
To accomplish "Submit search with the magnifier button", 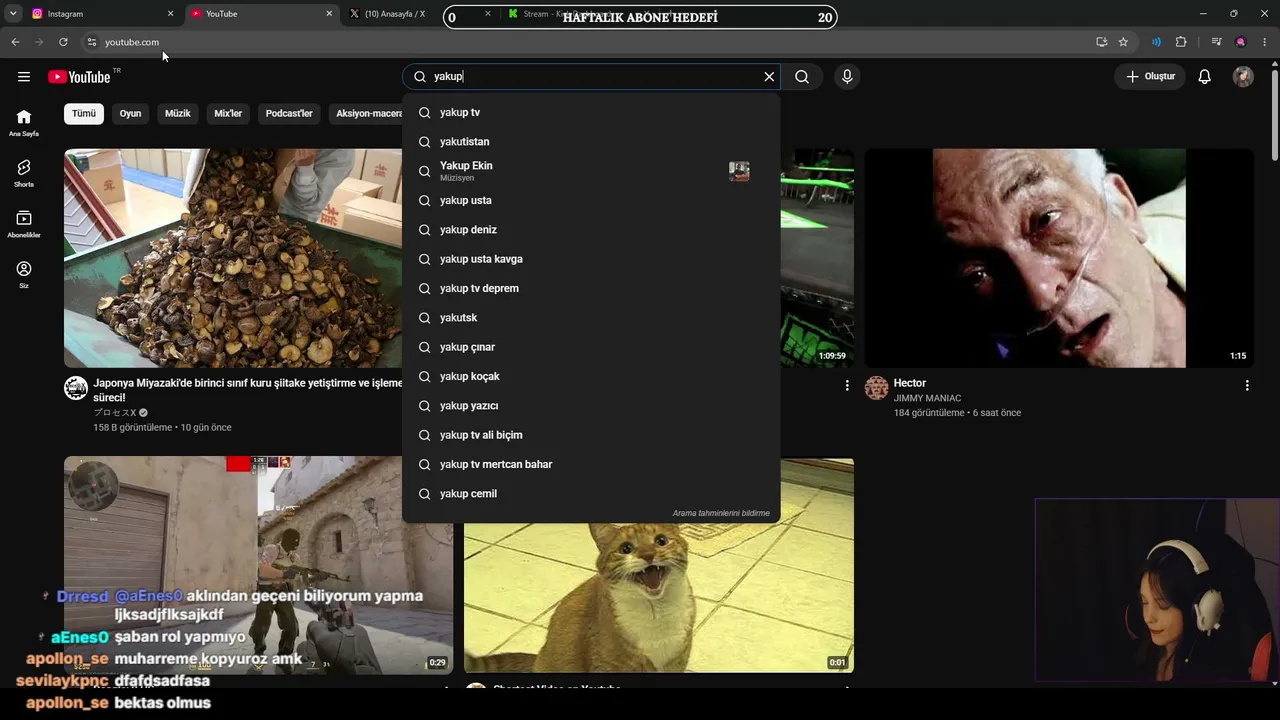I will (x=802, y=77).
